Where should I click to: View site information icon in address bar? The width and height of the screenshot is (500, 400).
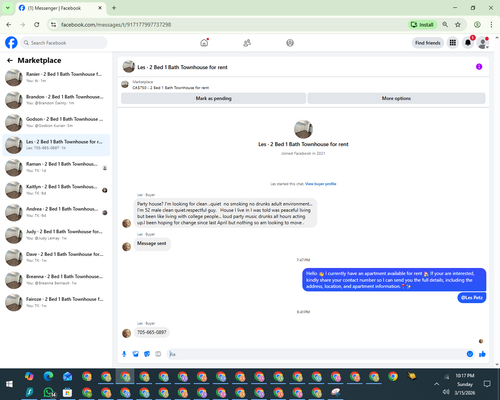tap(53, 25)
